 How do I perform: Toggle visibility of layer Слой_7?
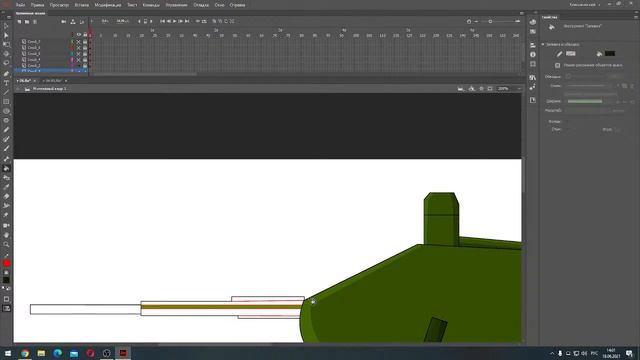pyautogui.click(x=79, y=42)
